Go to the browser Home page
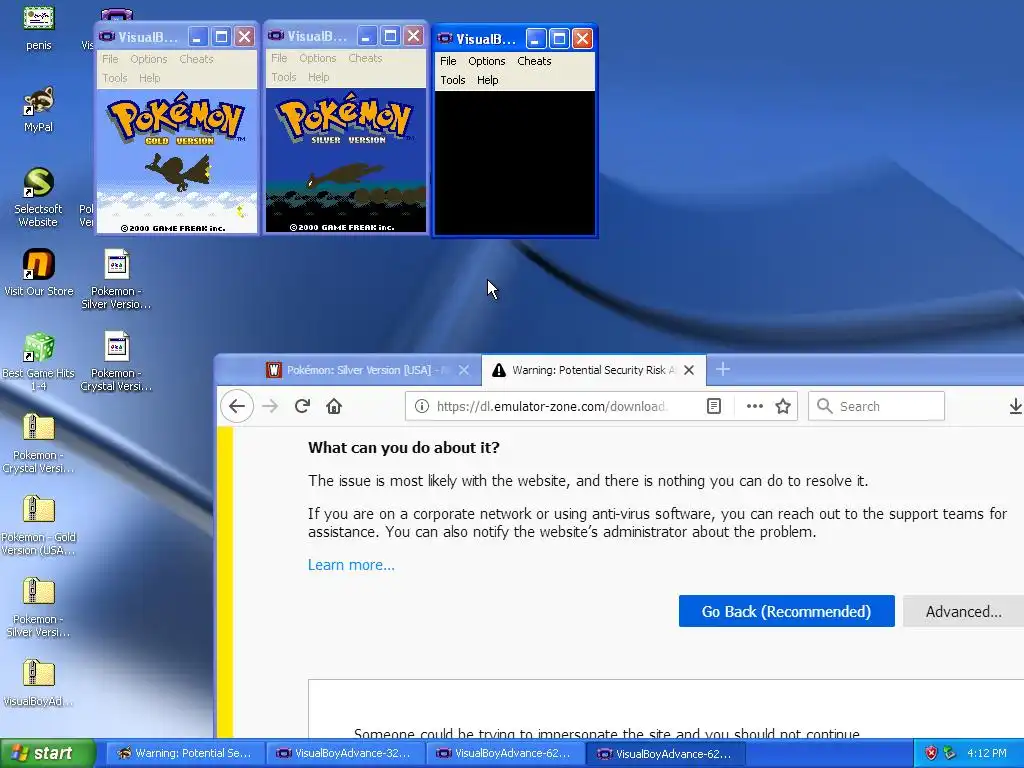Image resolution: width=1024 pixels, height=768 pixels. tap(334, 406)
